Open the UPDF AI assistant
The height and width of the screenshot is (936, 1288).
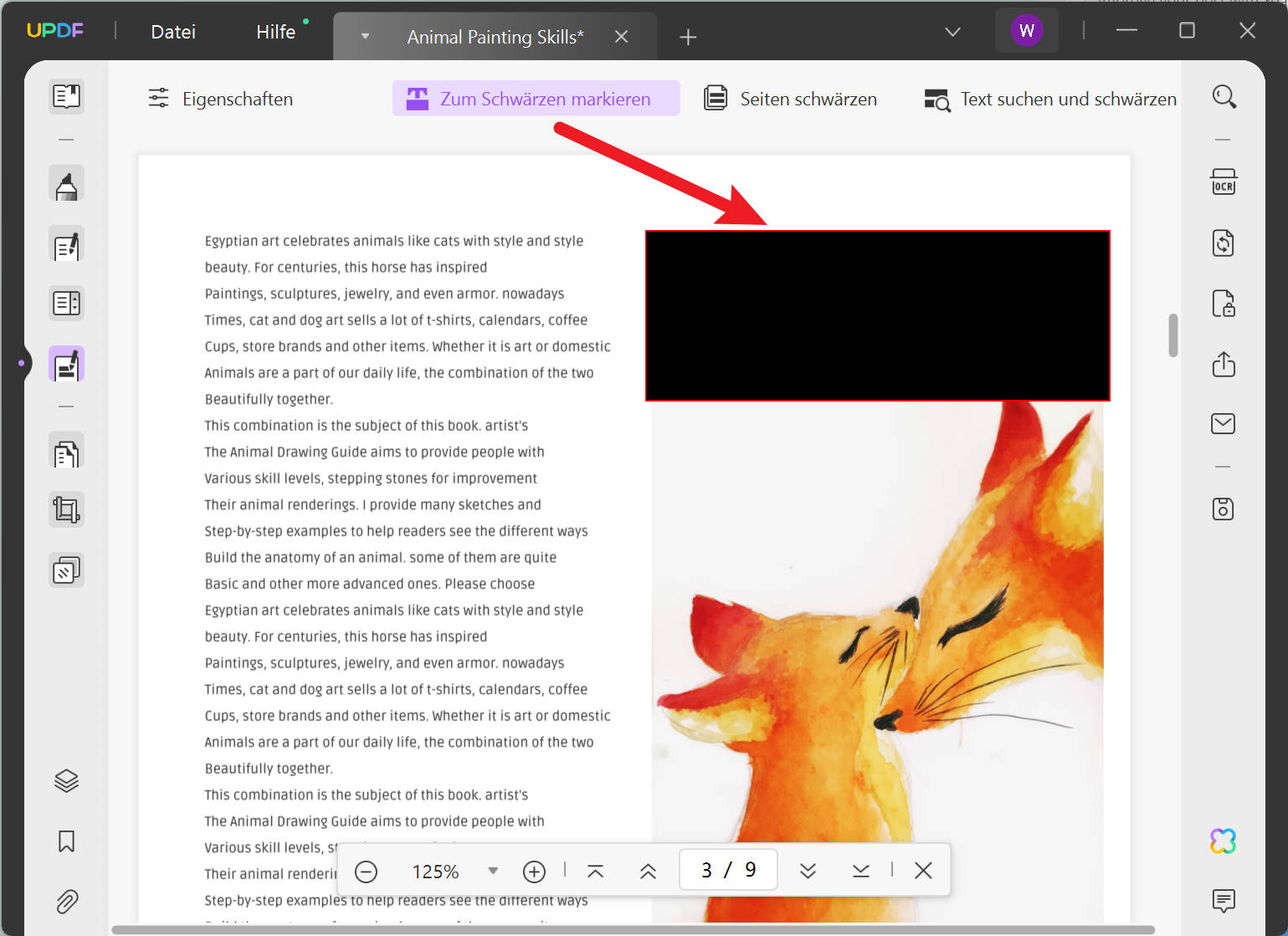point(1224,841)
